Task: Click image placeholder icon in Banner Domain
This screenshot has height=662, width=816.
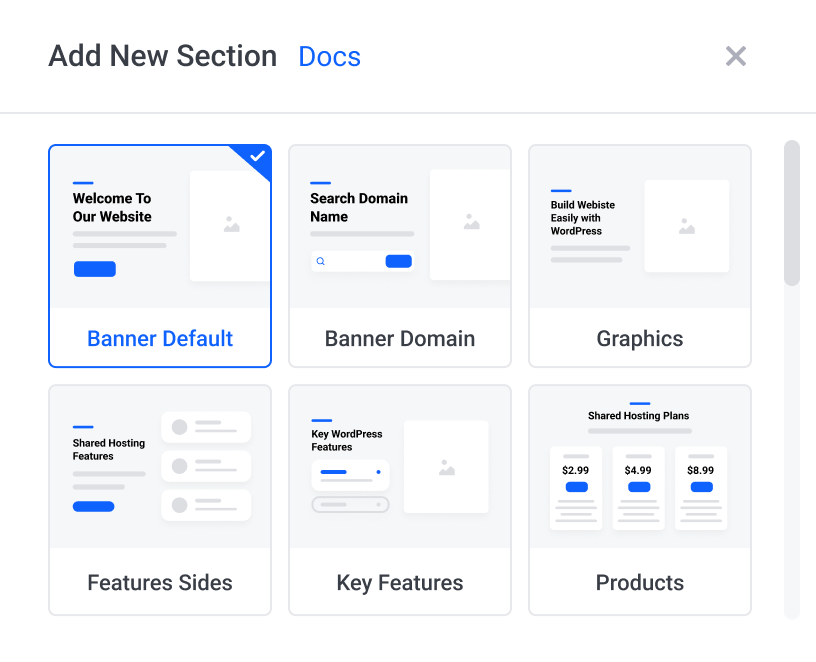Action: click(x=471, y=222)
